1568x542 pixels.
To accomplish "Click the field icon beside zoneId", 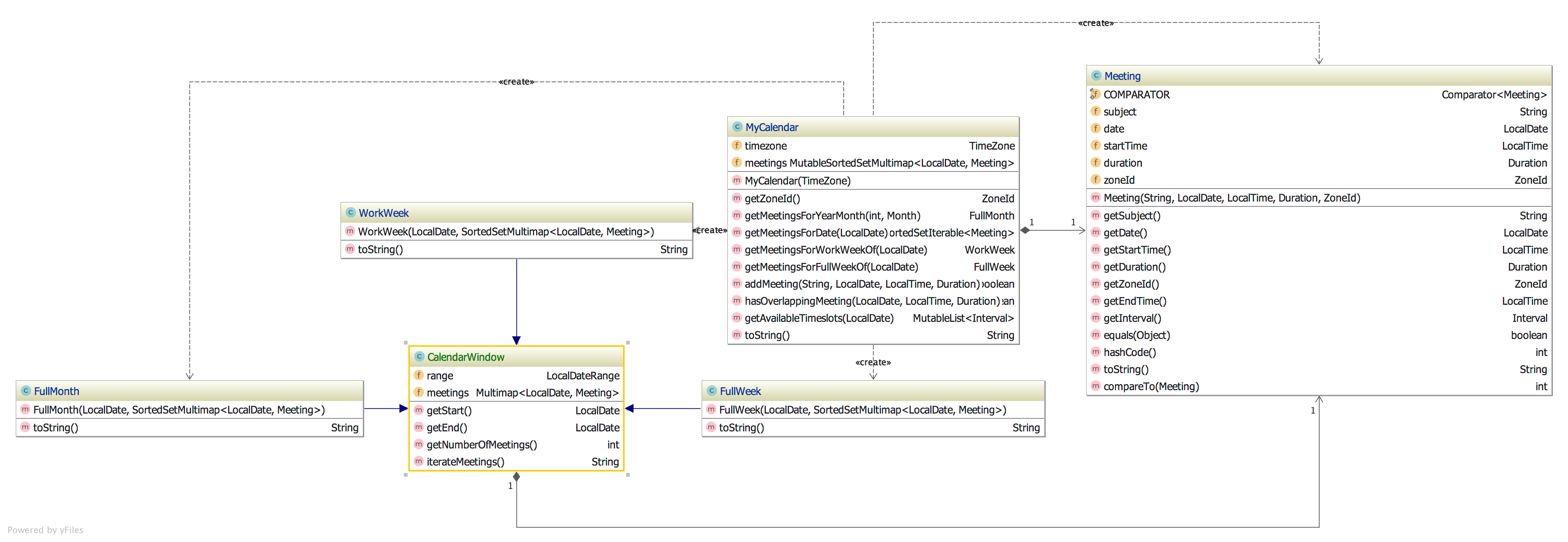I will click(x=1095, y=179).
